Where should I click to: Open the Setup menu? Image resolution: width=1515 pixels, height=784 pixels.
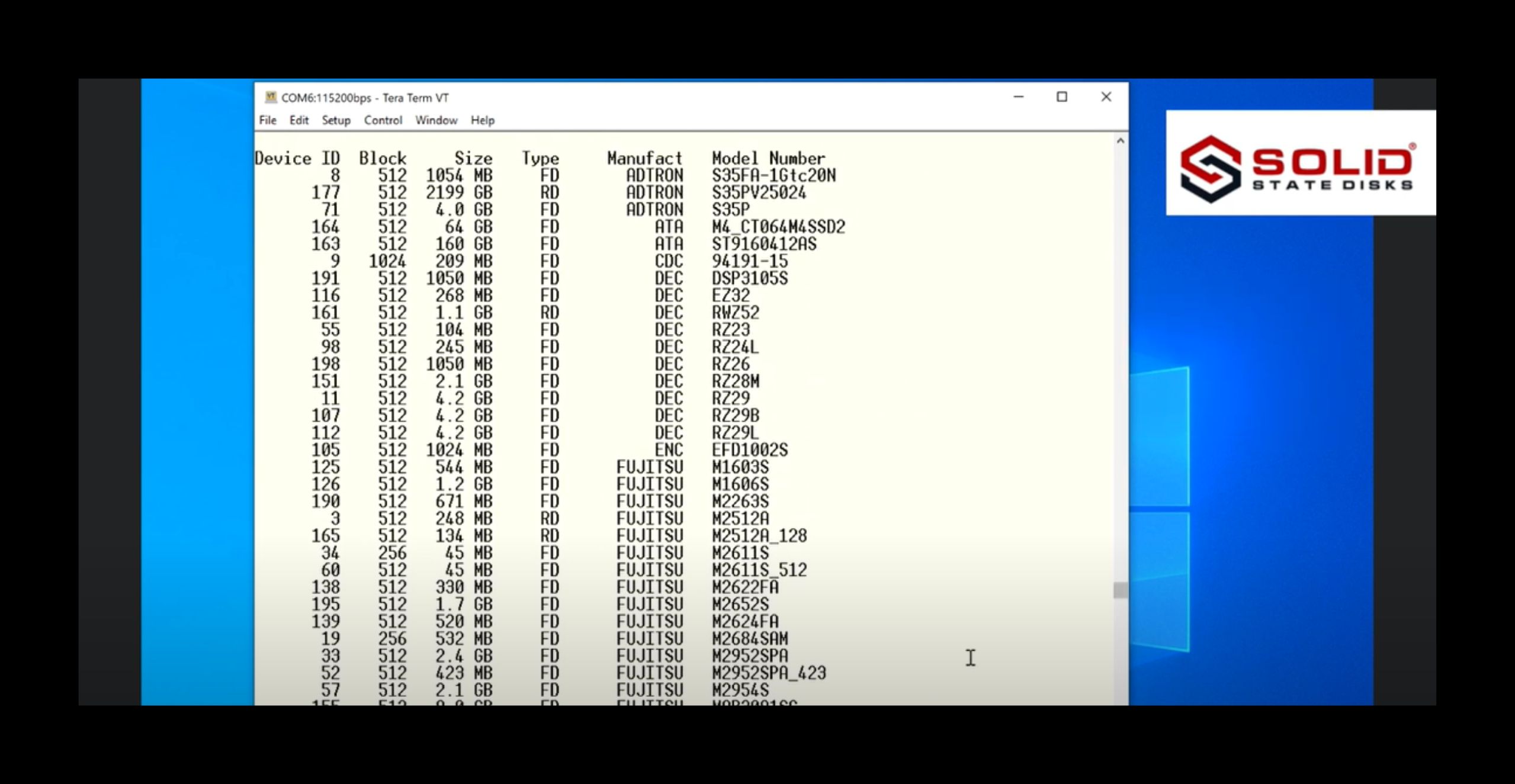coord(336,120)
